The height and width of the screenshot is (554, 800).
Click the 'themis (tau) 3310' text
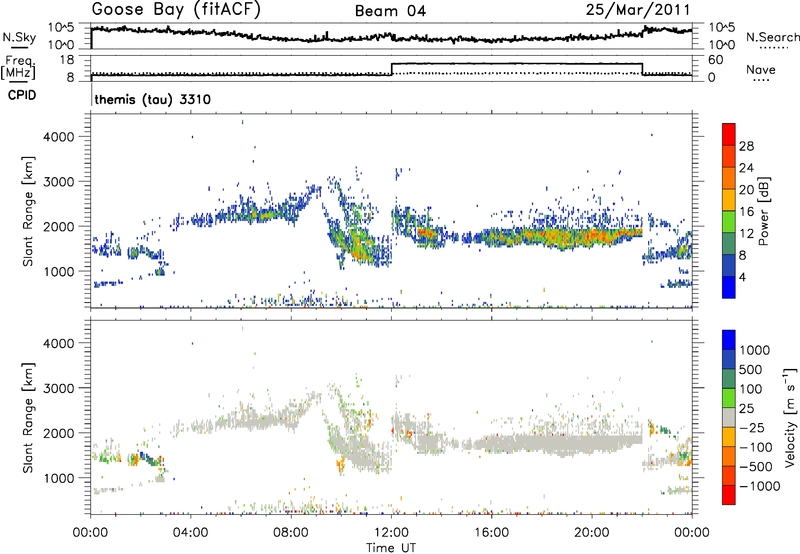click(153, 99)
